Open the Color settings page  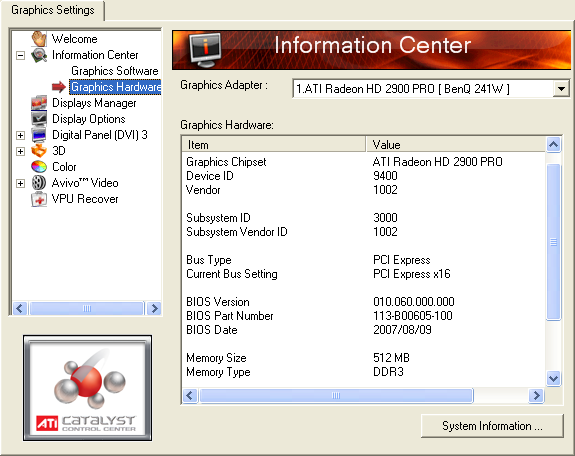tap(64, 167)
